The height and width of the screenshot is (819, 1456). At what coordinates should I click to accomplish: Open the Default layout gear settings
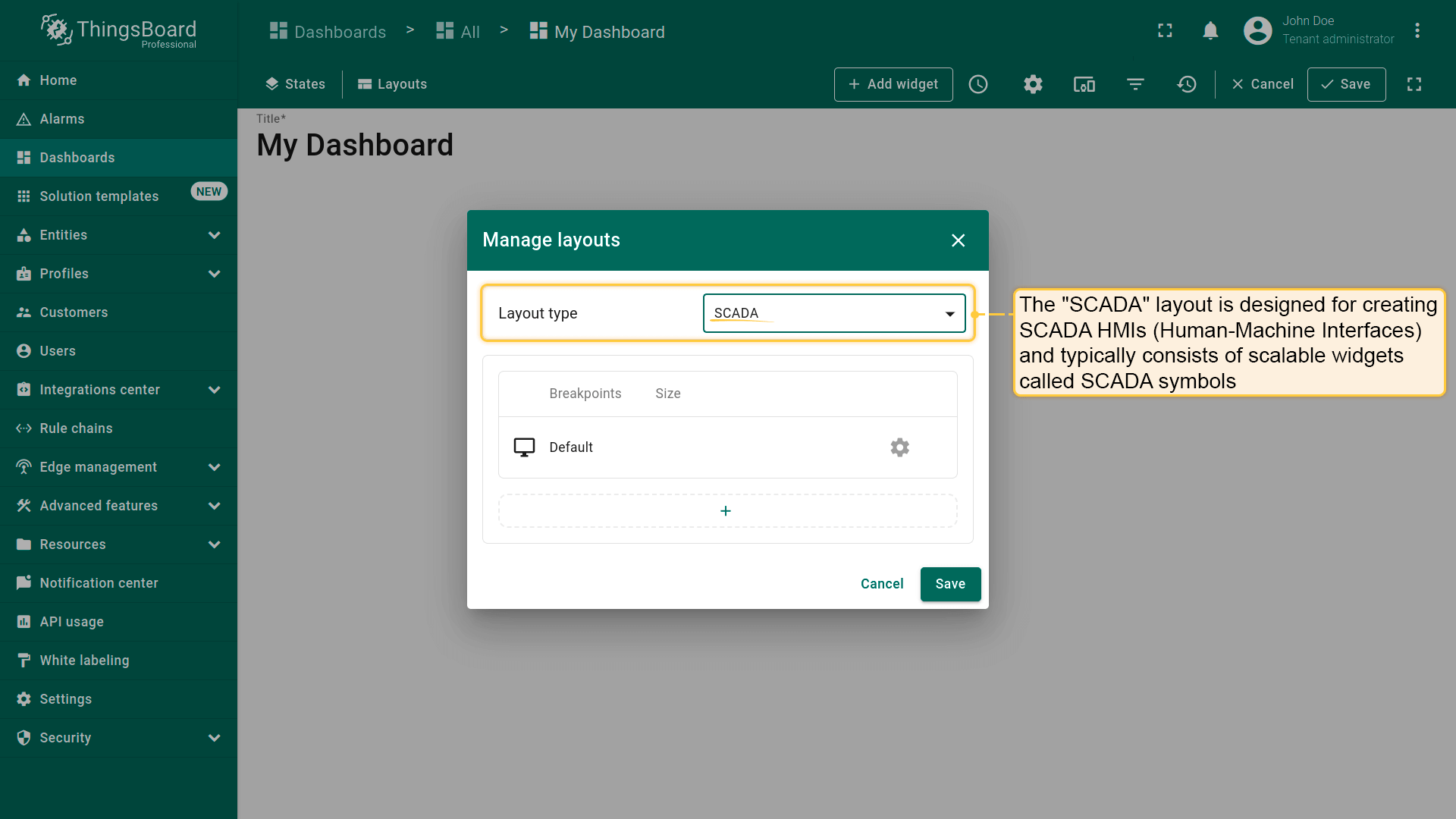coord(899,447)
